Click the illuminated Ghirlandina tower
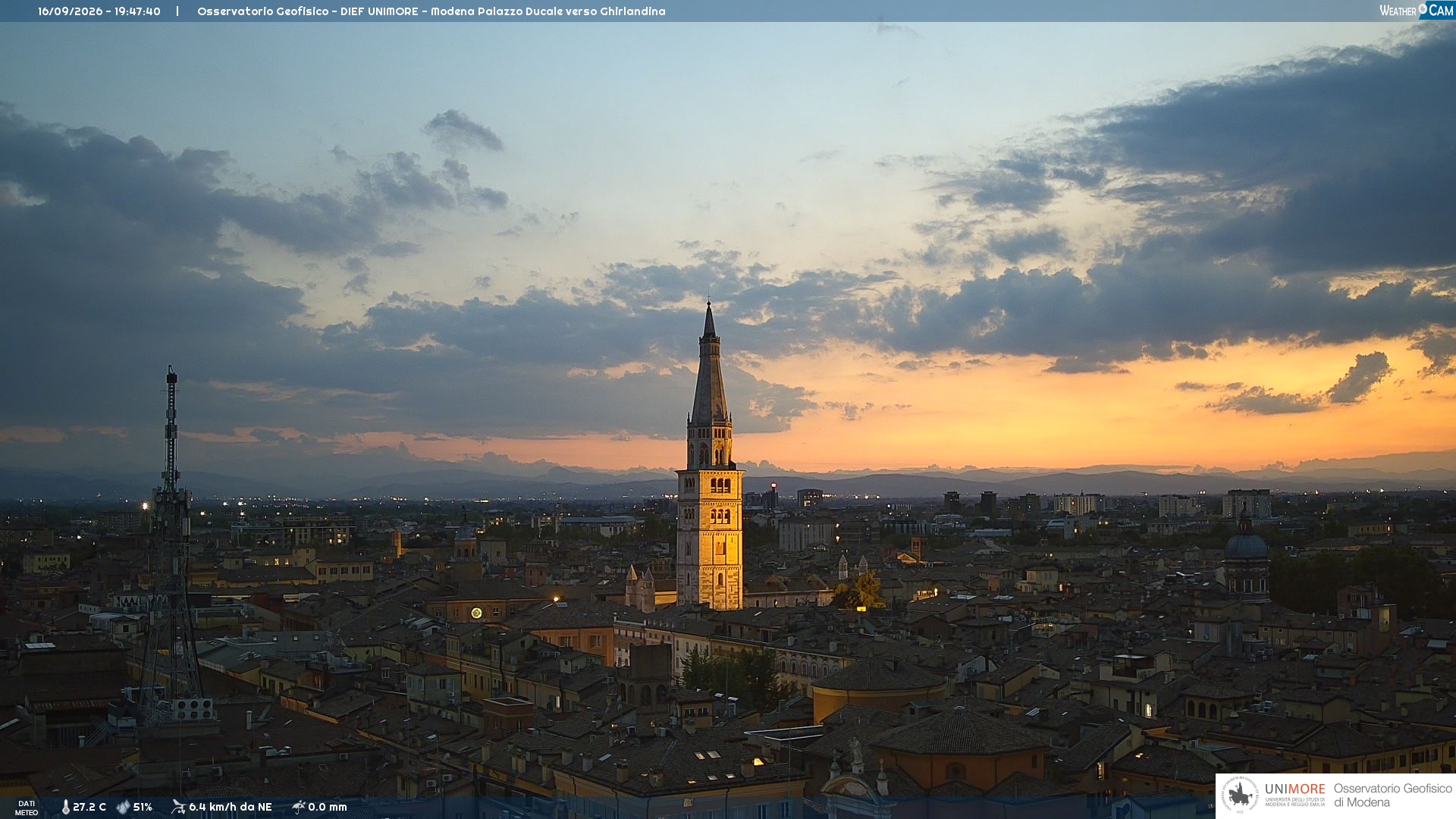The image size is (1456, 819). (710, 470)
